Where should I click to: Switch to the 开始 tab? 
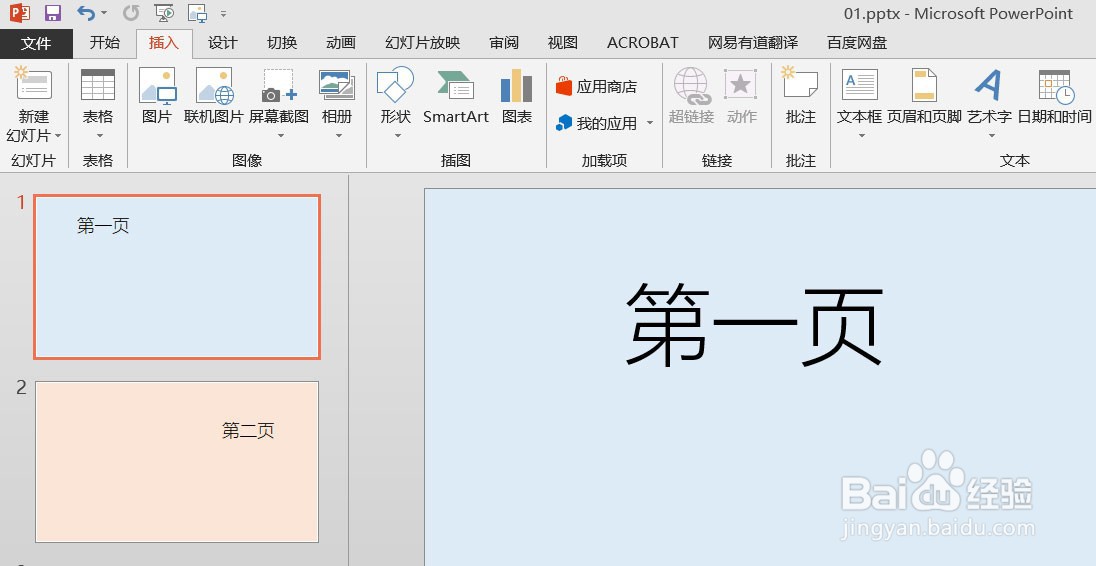click(x=105, y=43)
